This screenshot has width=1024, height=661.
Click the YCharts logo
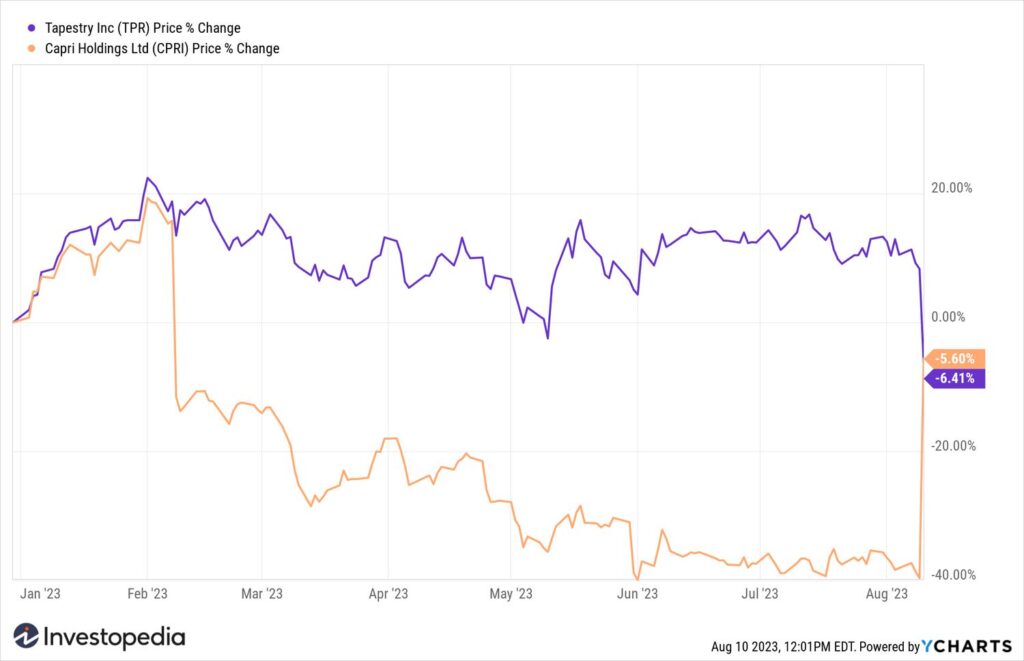pos(967,646)
